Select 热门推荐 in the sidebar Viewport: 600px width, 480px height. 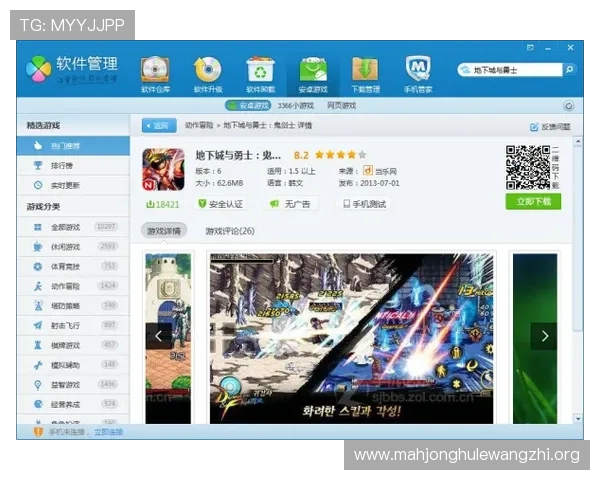(x=73, y=146)
